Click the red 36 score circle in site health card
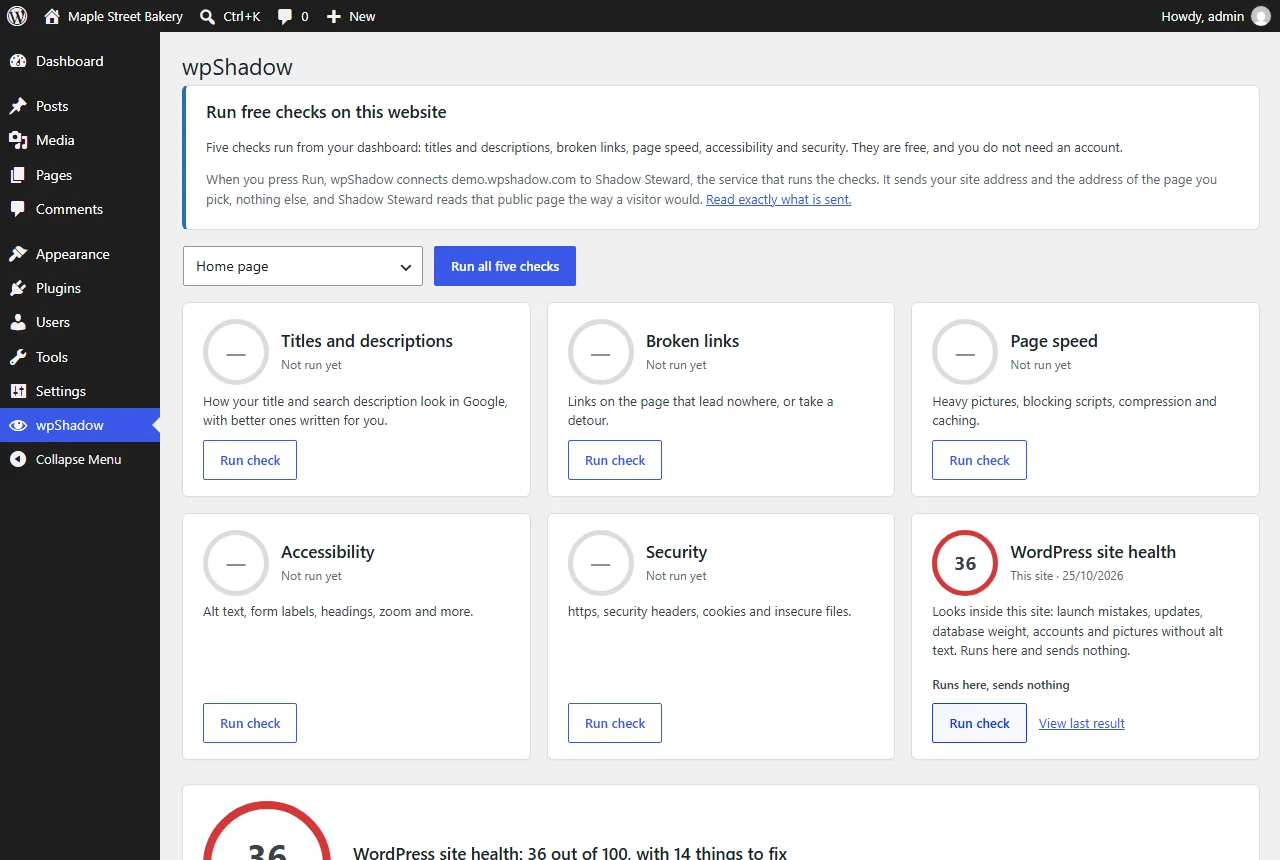 tap(965, 563)
